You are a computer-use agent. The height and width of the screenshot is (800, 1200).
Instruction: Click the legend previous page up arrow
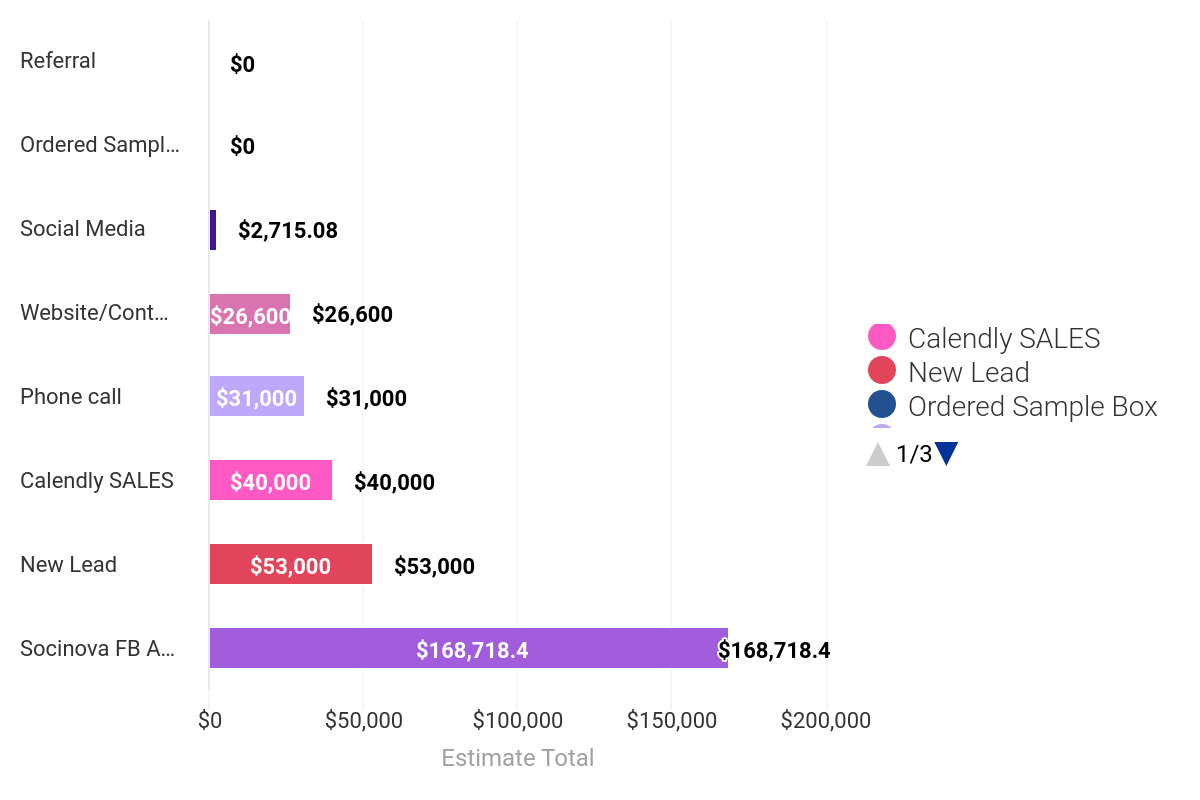click(878, 455)
